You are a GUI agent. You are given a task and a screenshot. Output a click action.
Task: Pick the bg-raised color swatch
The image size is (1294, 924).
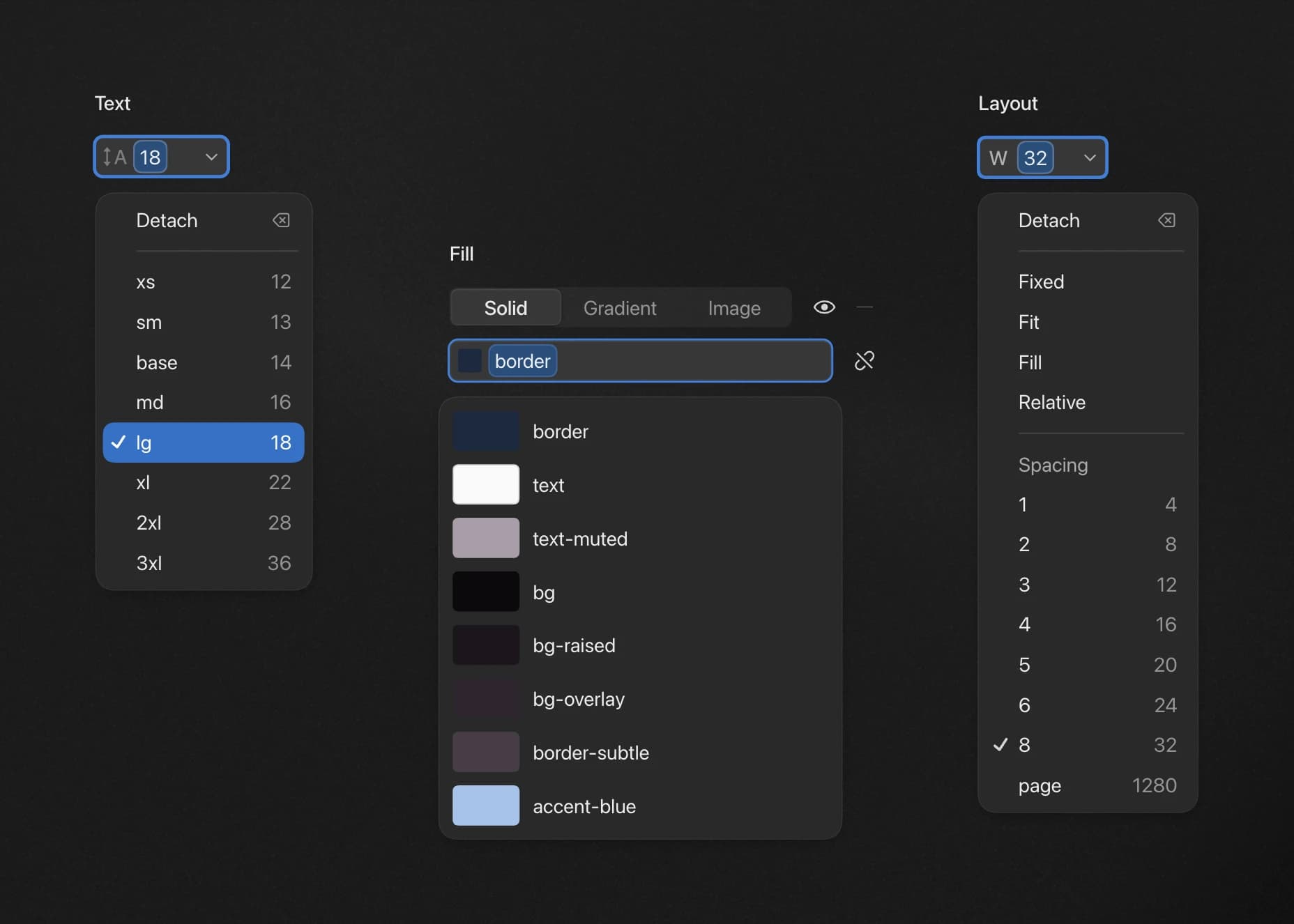(x=486, y=645)
